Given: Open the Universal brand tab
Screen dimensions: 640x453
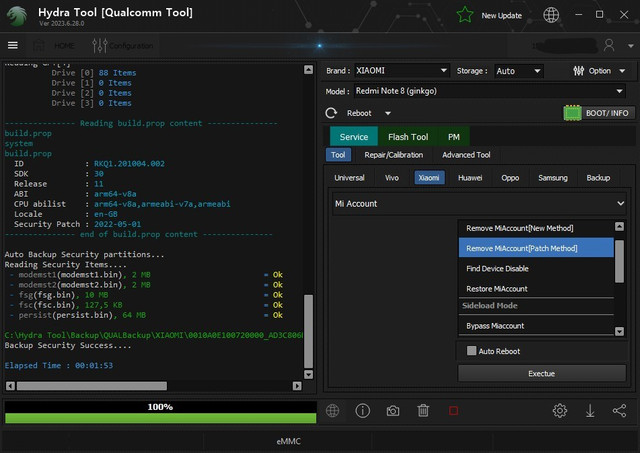Looking at the screenshot, I should point(349,178).
